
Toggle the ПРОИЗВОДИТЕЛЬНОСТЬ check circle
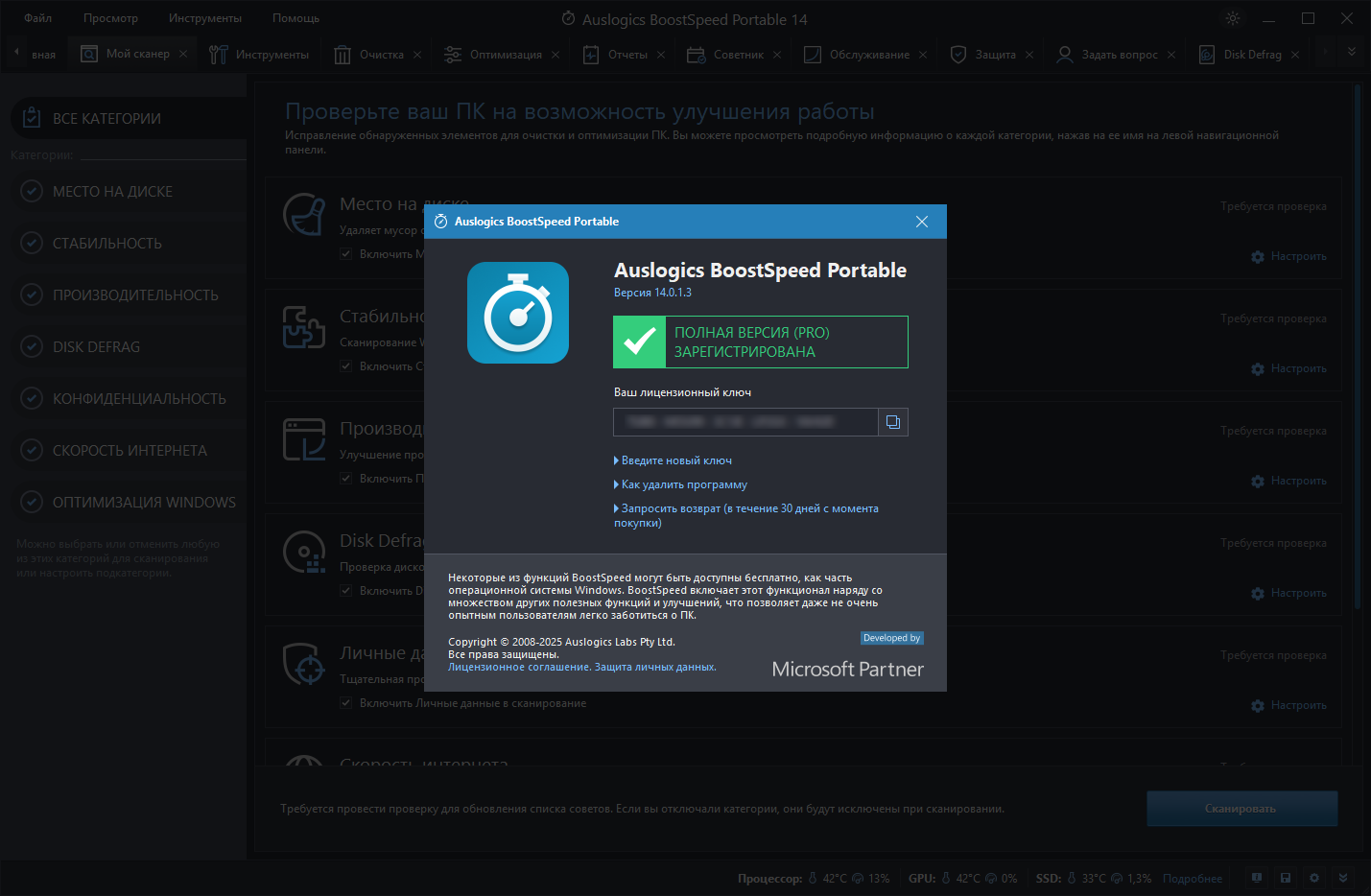[32, 295]
